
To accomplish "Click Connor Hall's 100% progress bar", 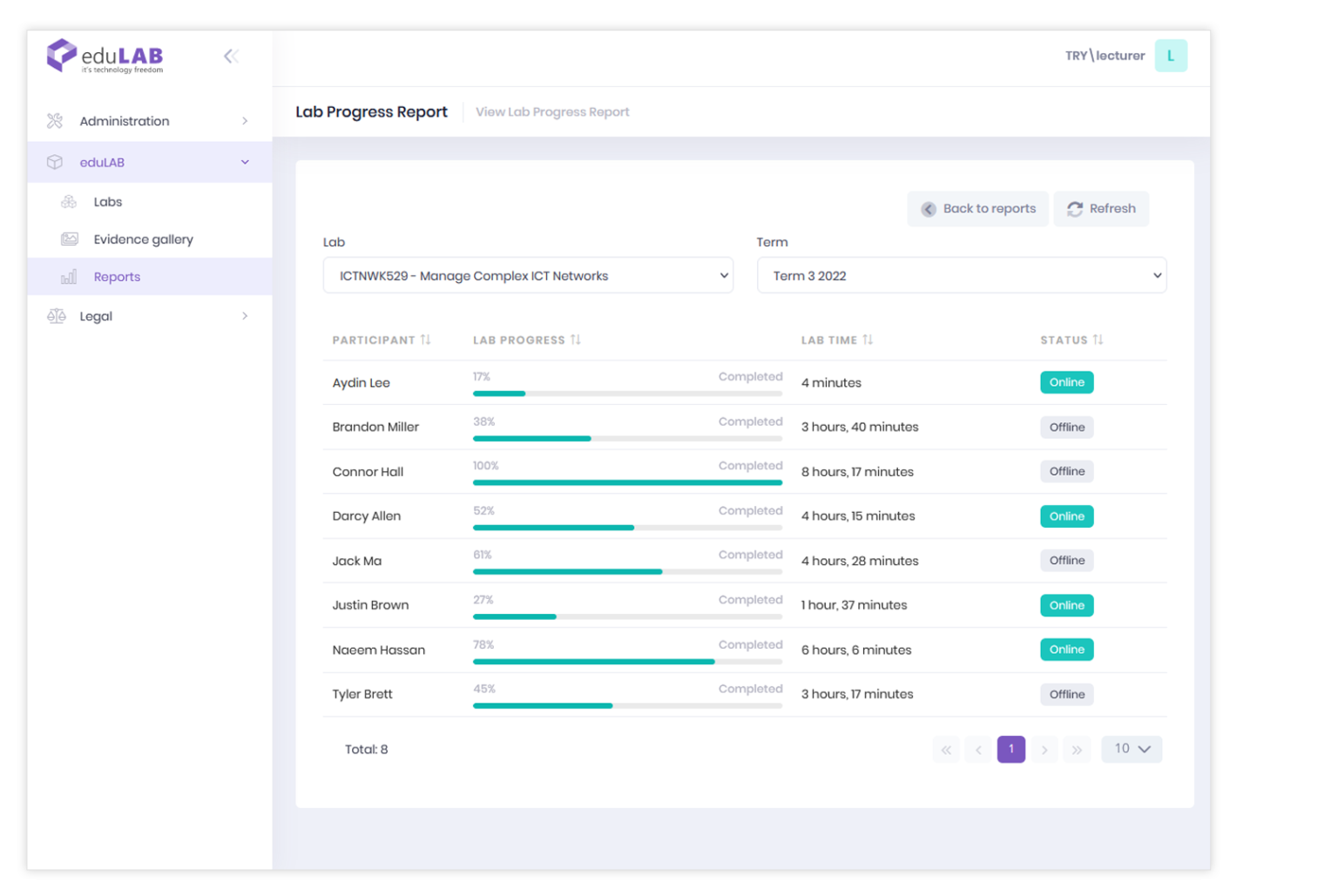I will coord(627,482).
